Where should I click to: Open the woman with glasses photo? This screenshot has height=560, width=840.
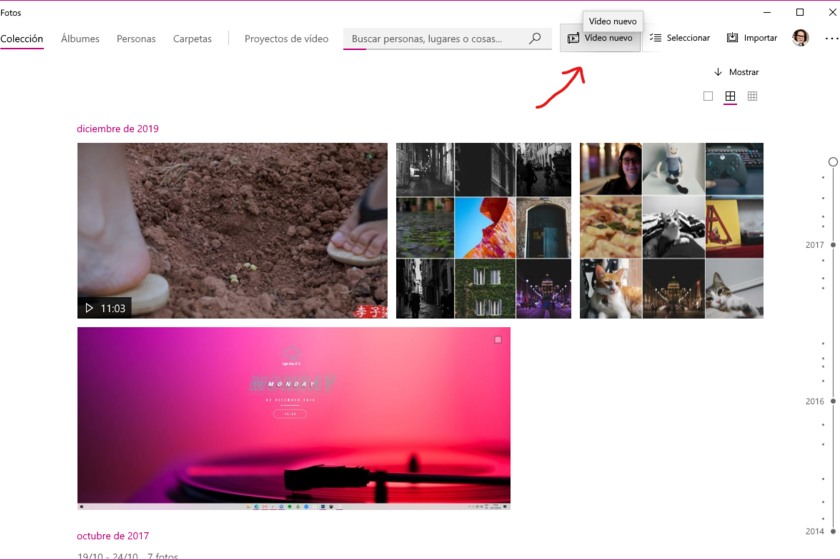(610, 169)
